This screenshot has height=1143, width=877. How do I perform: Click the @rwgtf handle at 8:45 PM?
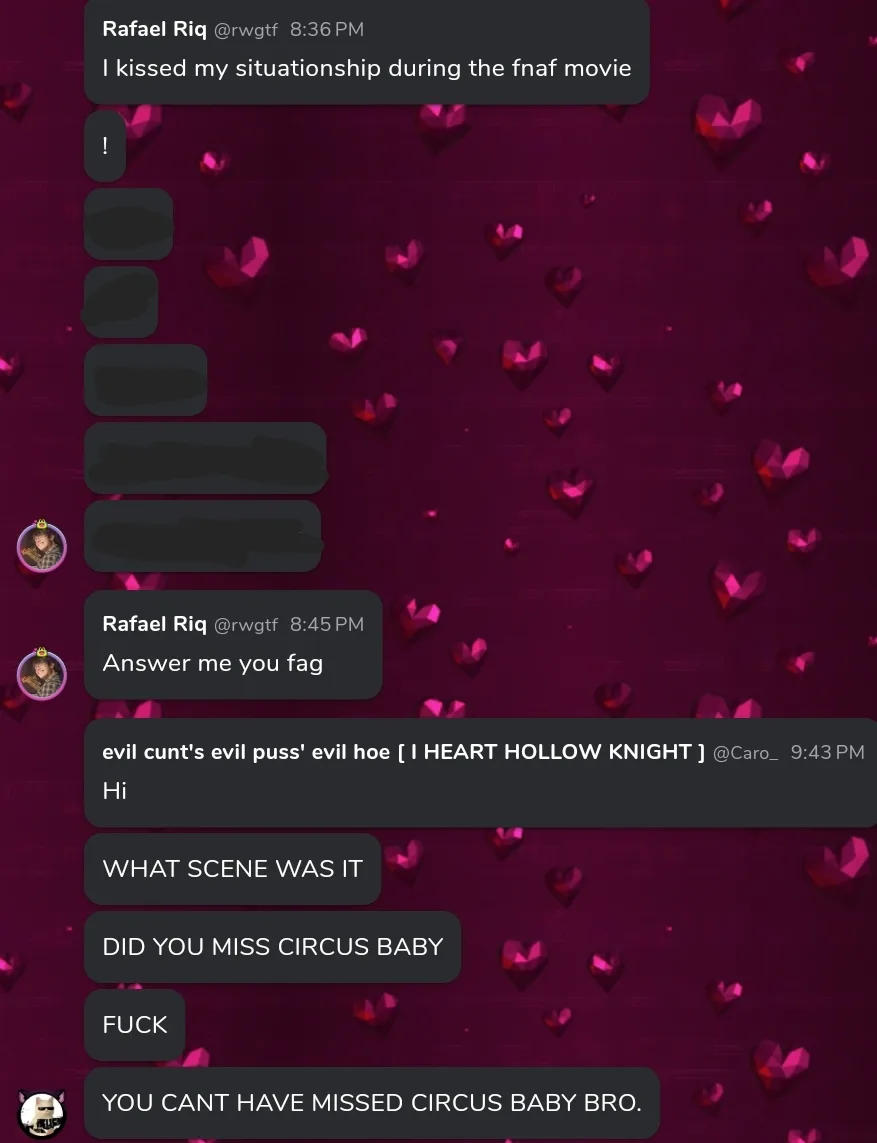(x=246, y=625)
